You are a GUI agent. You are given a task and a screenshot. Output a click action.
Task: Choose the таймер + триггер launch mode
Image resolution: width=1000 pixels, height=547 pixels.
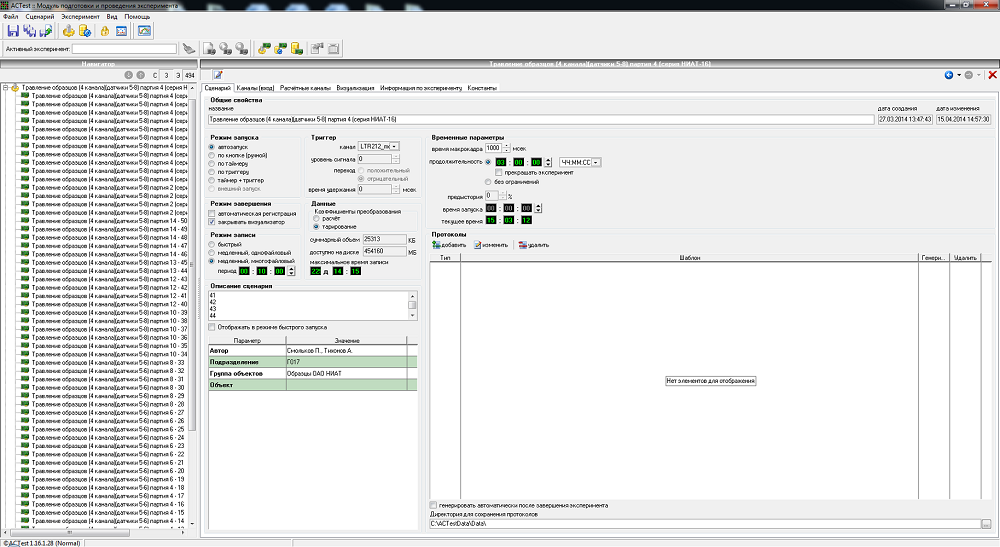click(212, 180)
